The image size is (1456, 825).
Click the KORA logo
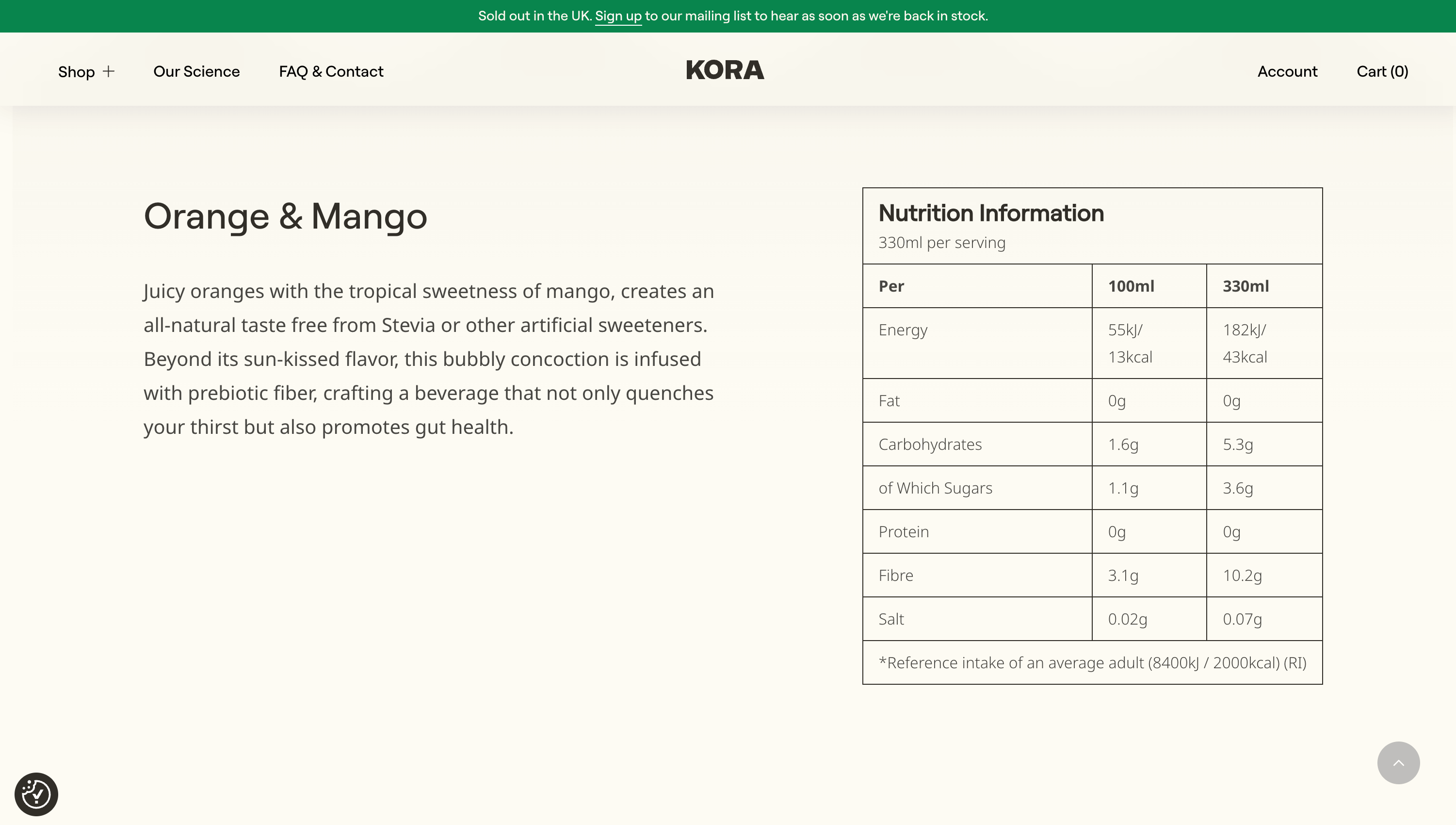725,70
